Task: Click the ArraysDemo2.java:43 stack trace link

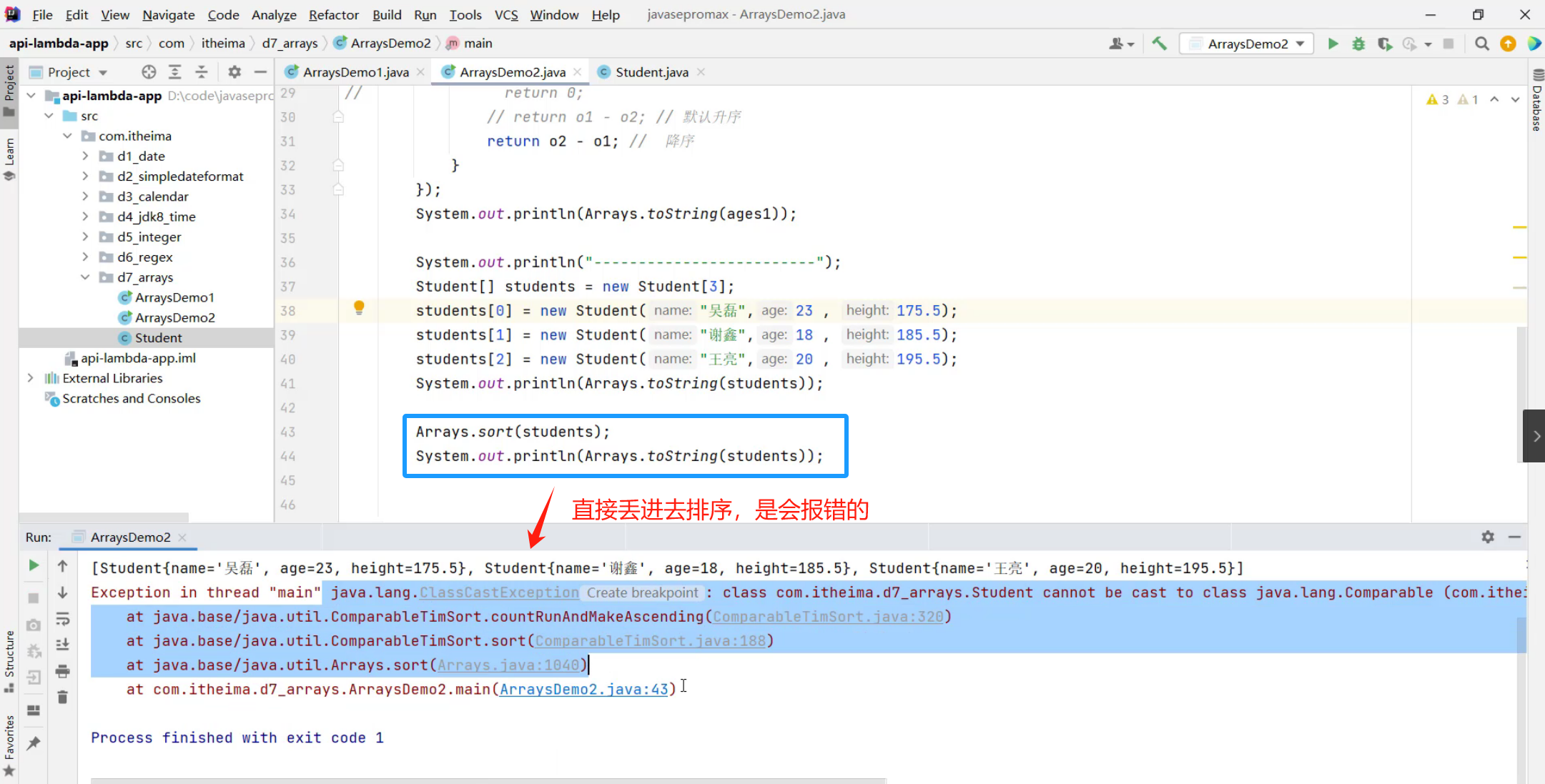Action: (583, 689)
